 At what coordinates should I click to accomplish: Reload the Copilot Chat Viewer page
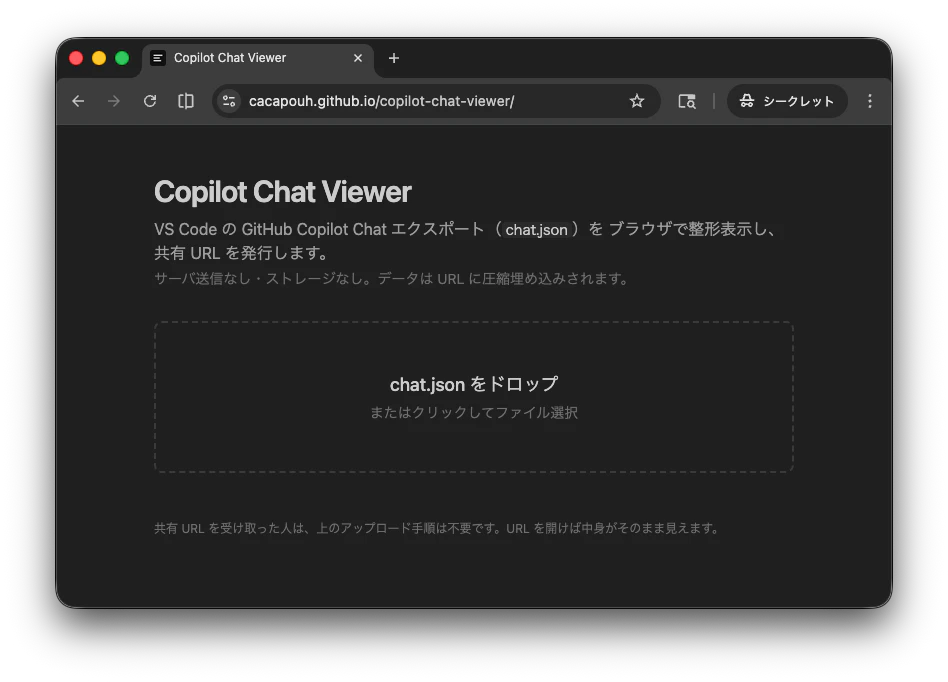[150, 101]
